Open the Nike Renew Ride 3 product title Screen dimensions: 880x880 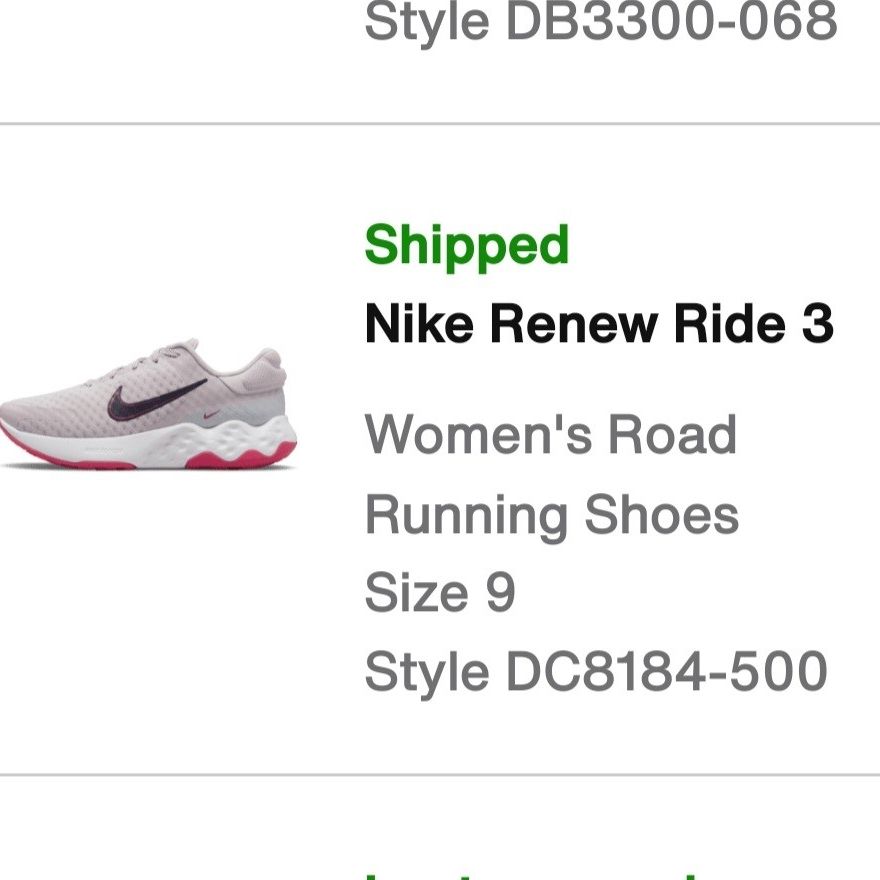599,323
